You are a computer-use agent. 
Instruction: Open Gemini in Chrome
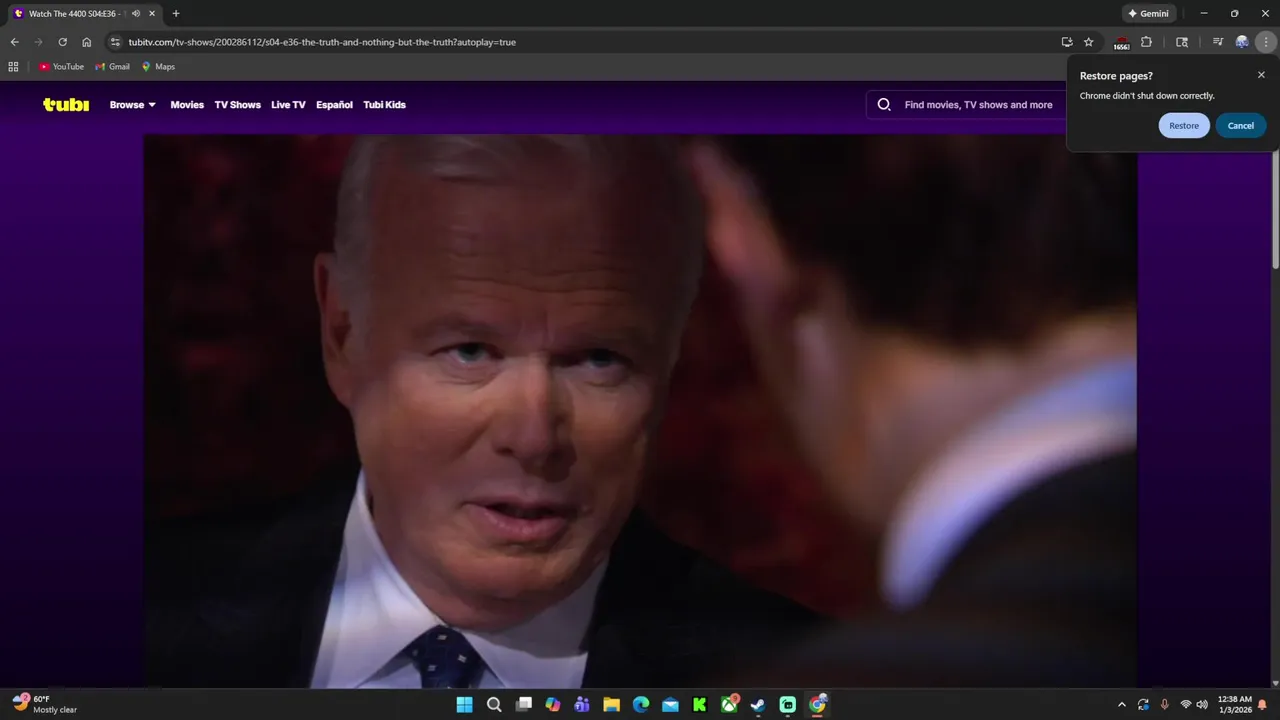(1148, 14)
